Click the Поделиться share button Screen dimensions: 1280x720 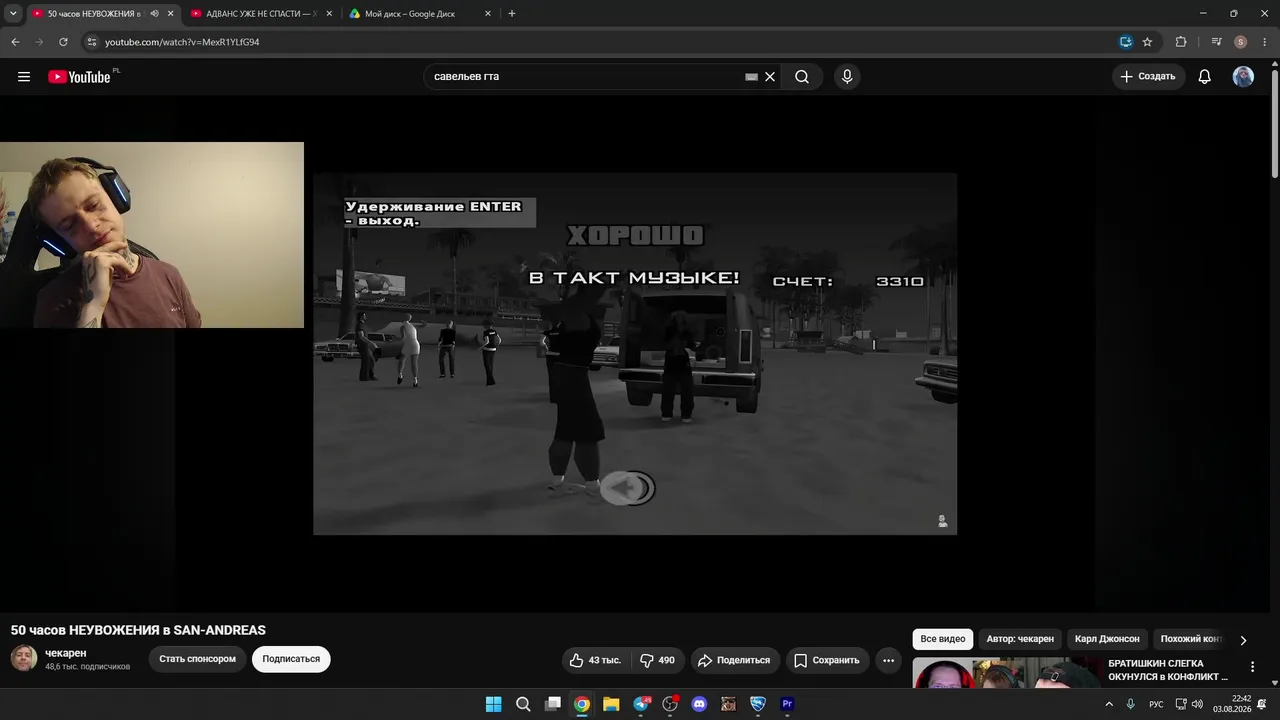[x=734, y=660]
